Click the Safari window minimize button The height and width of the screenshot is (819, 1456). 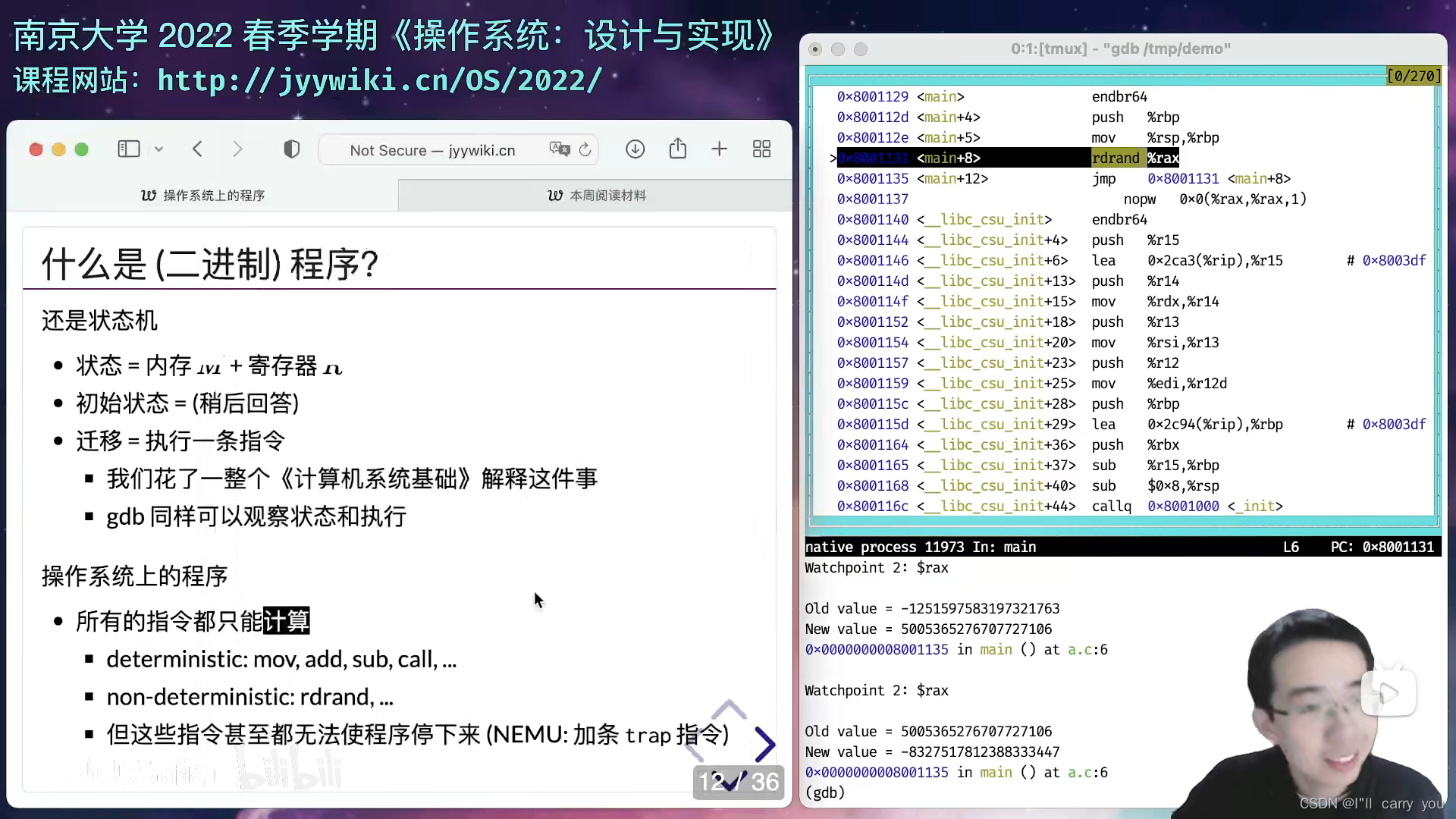coord(58,149)
